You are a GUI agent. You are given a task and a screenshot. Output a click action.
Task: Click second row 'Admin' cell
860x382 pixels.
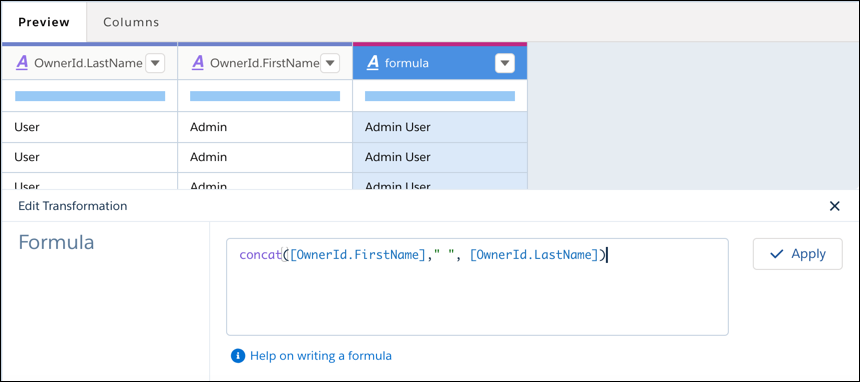point(265,158)
